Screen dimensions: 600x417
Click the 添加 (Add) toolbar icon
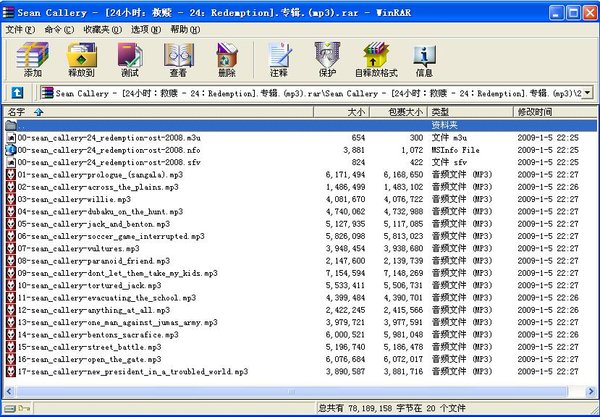click(33, 60)
